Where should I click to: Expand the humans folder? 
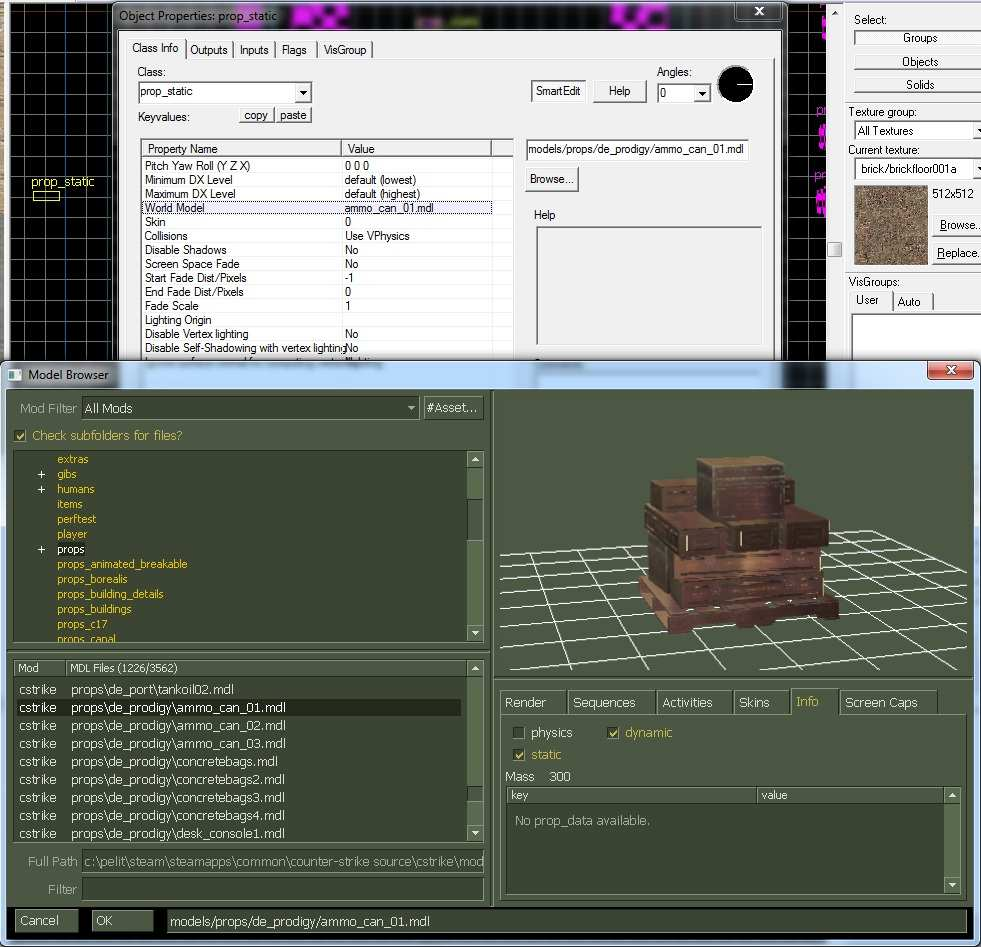41,489
